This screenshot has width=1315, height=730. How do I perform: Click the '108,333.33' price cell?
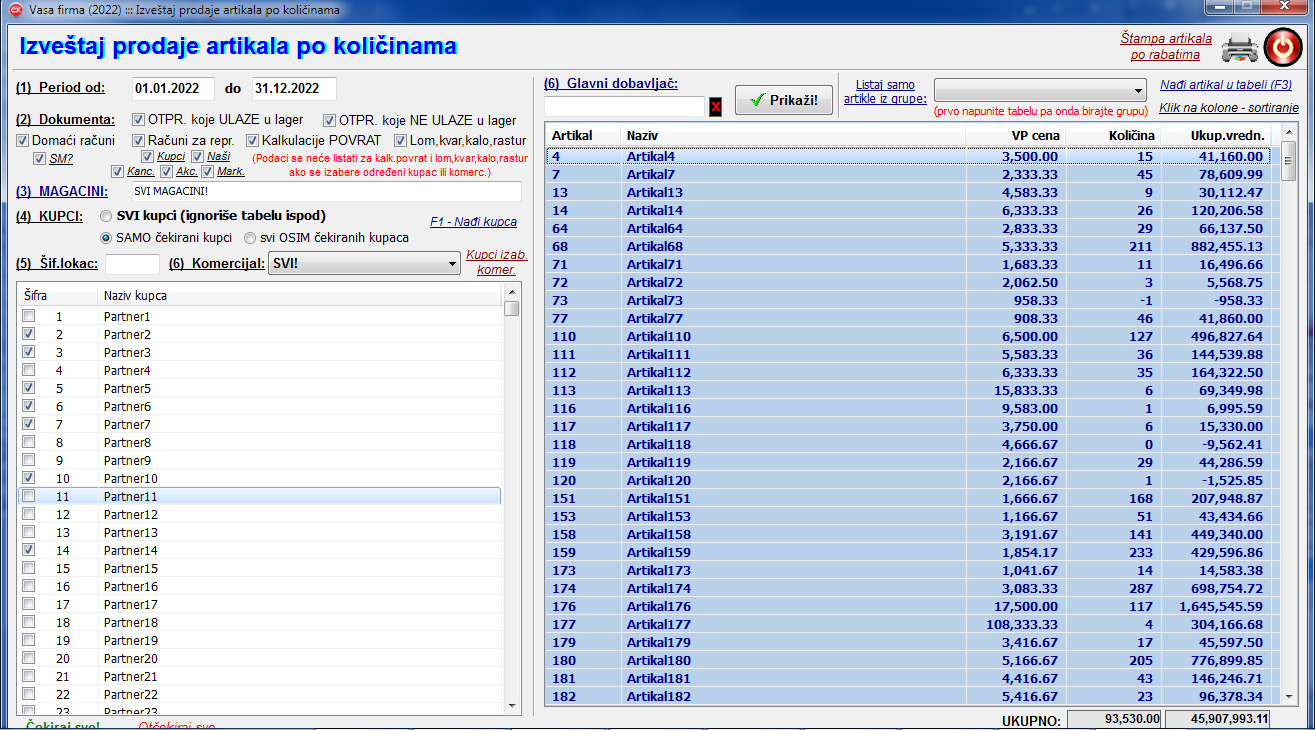(x=1015, y=624)
